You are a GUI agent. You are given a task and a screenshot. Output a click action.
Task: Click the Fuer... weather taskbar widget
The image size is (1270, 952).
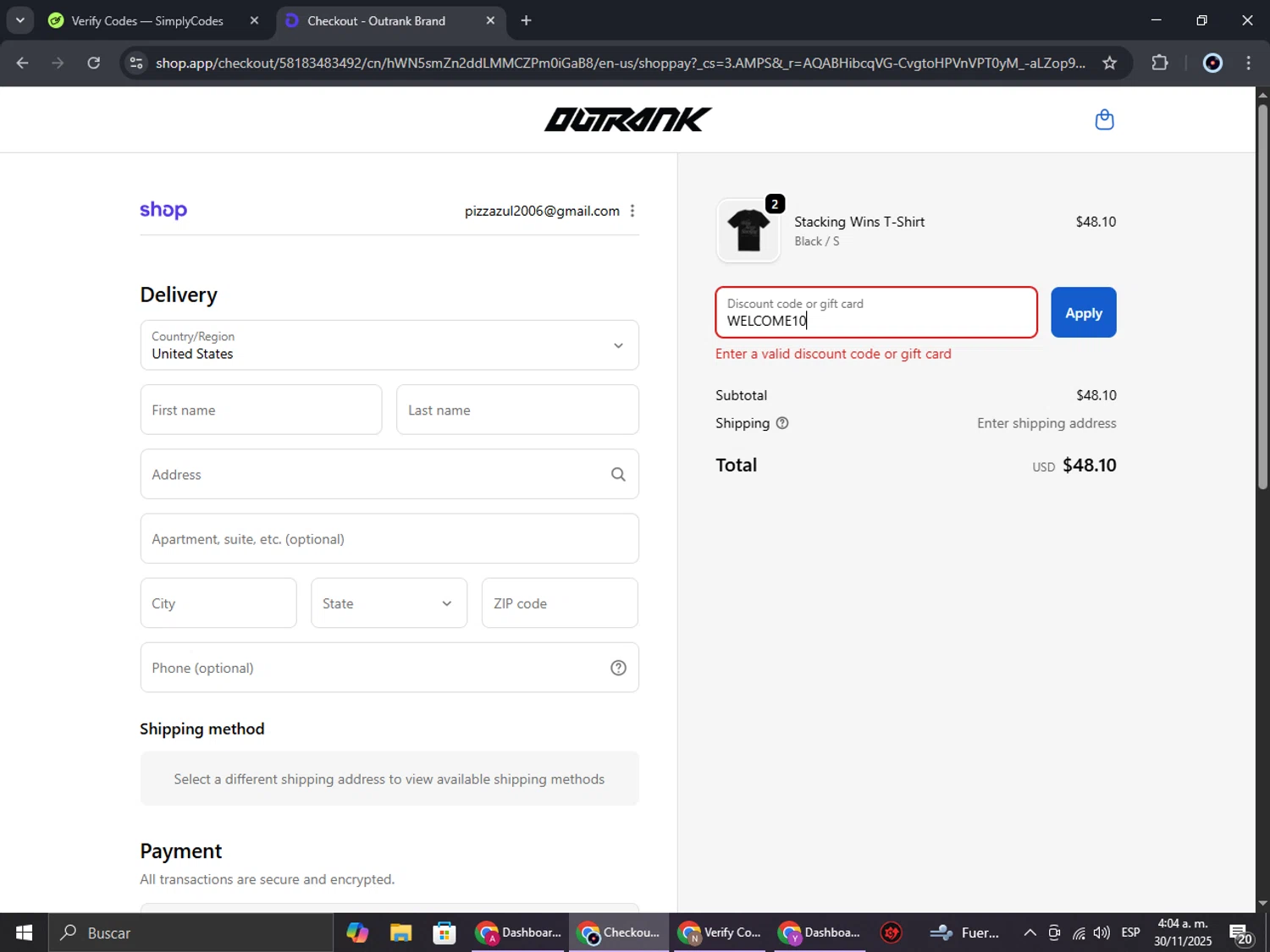coord(964,933)
